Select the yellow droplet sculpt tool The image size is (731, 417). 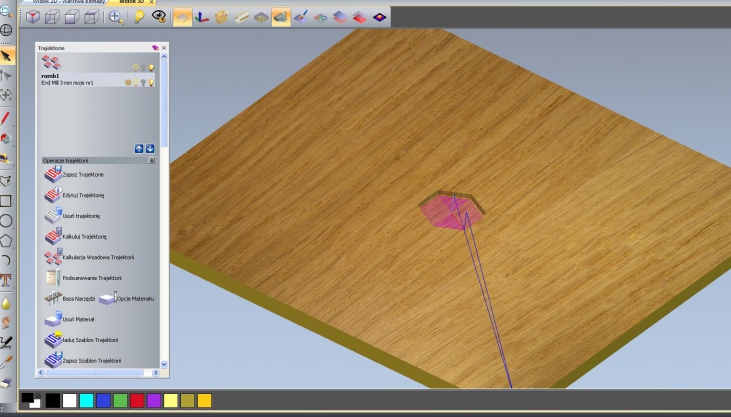pos(6,304)
